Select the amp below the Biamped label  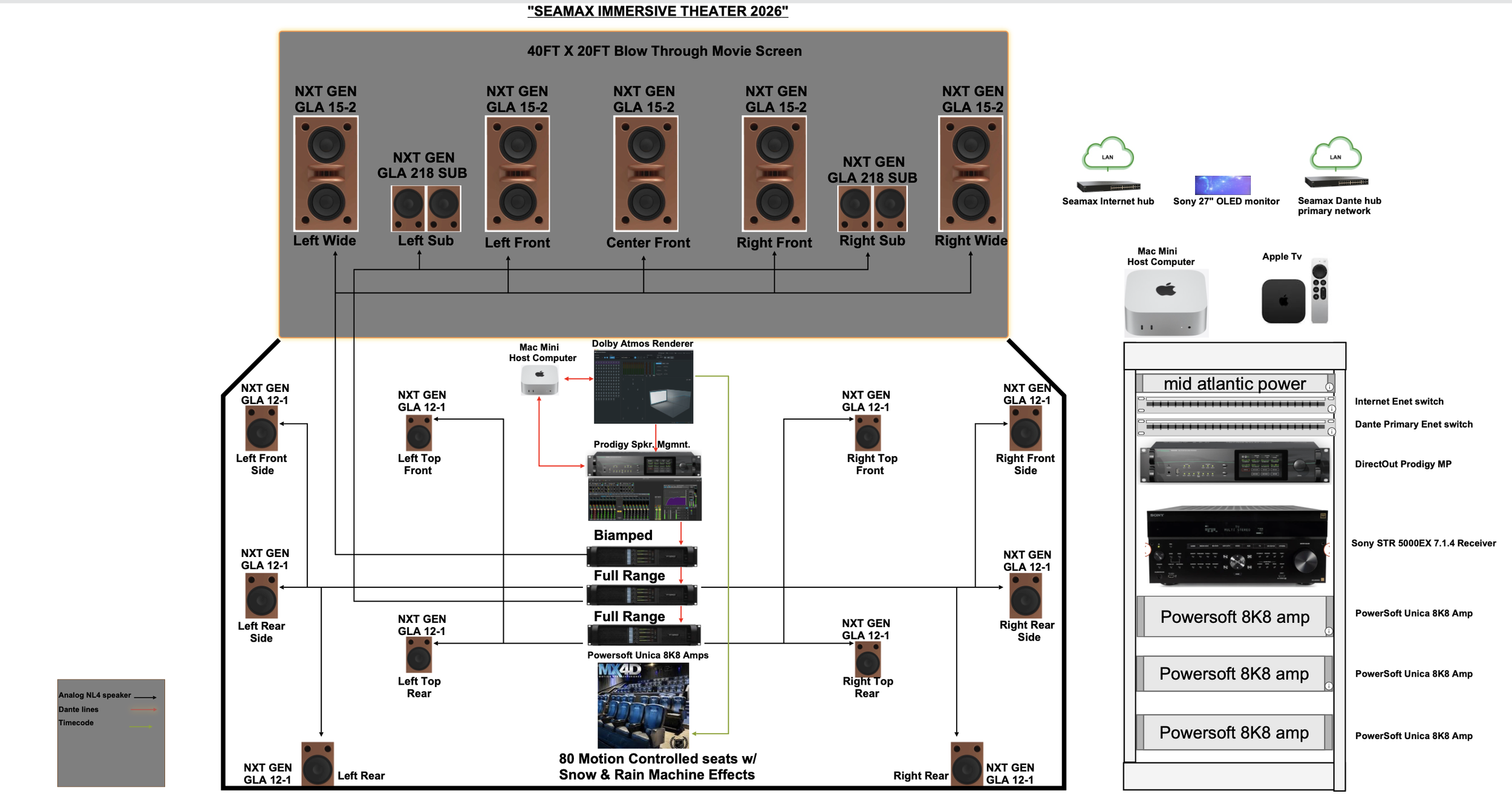642,556
